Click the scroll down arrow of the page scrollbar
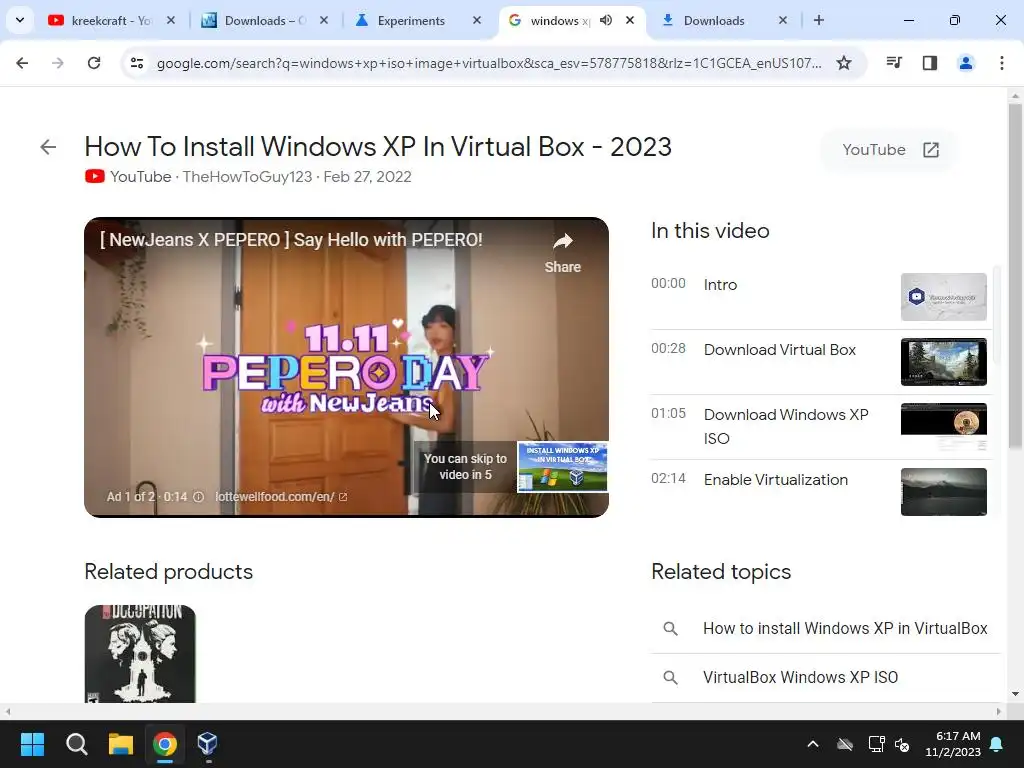 pos(1015,694)
